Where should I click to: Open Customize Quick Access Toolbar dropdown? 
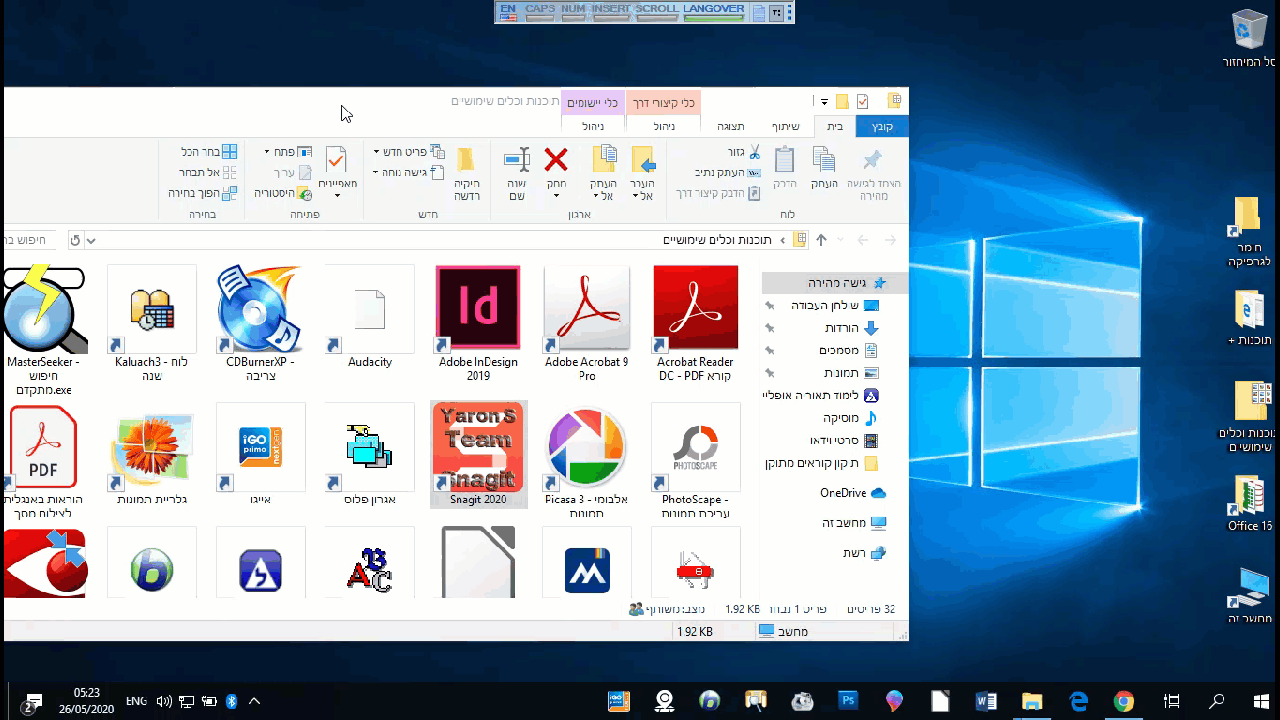(x=825, y=101)
